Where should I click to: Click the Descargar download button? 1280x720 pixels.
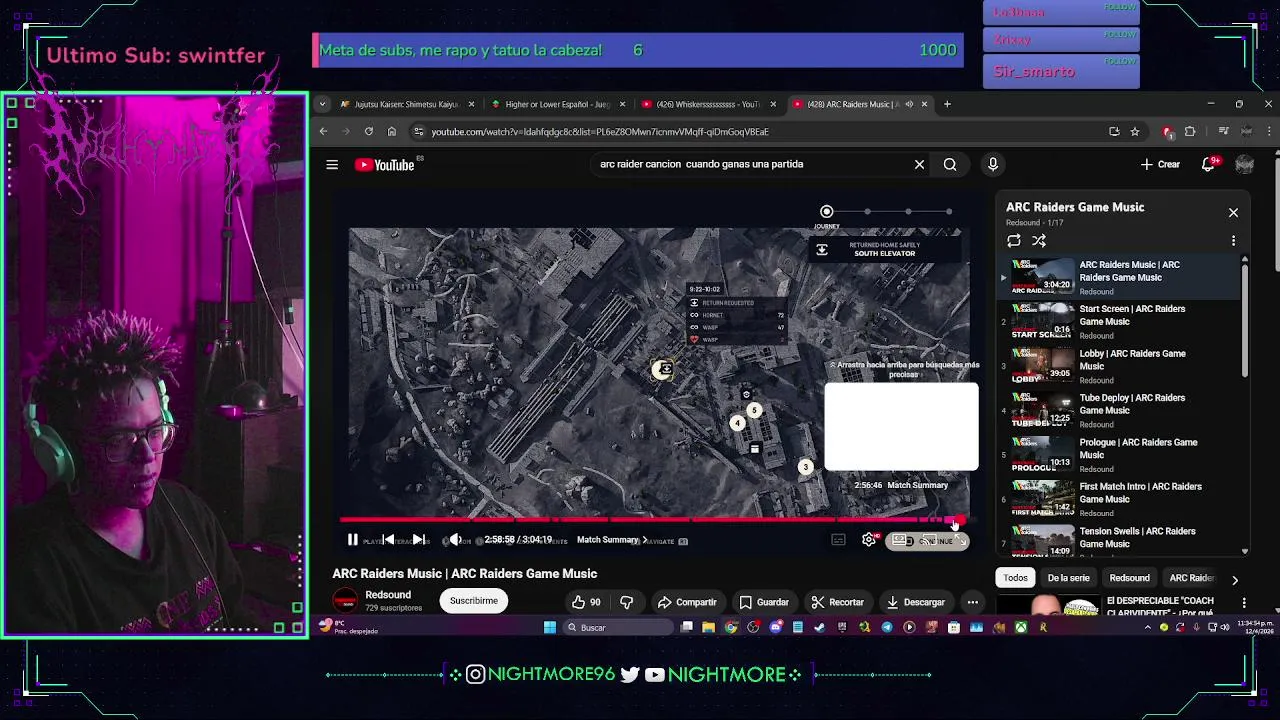coord(915,602)
